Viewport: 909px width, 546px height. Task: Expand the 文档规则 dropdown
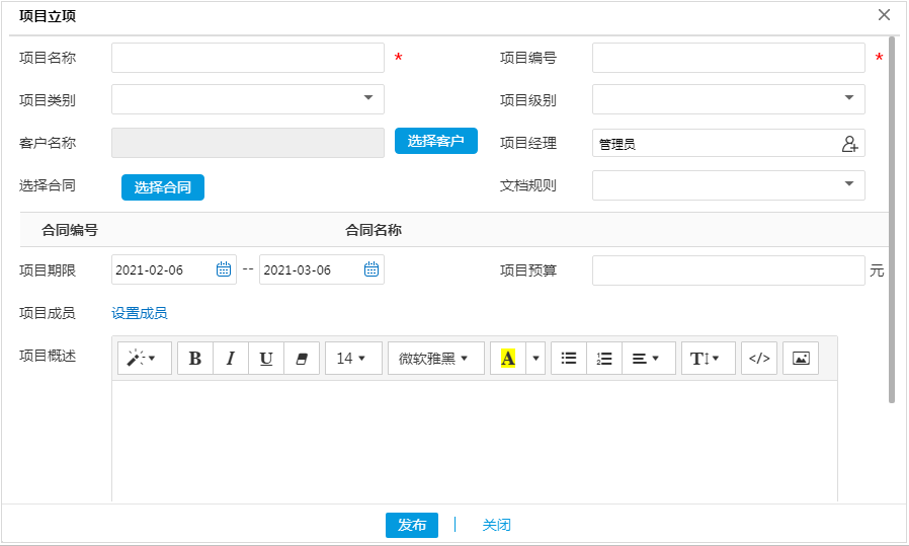pyautogui.click(x=848, y=184)
